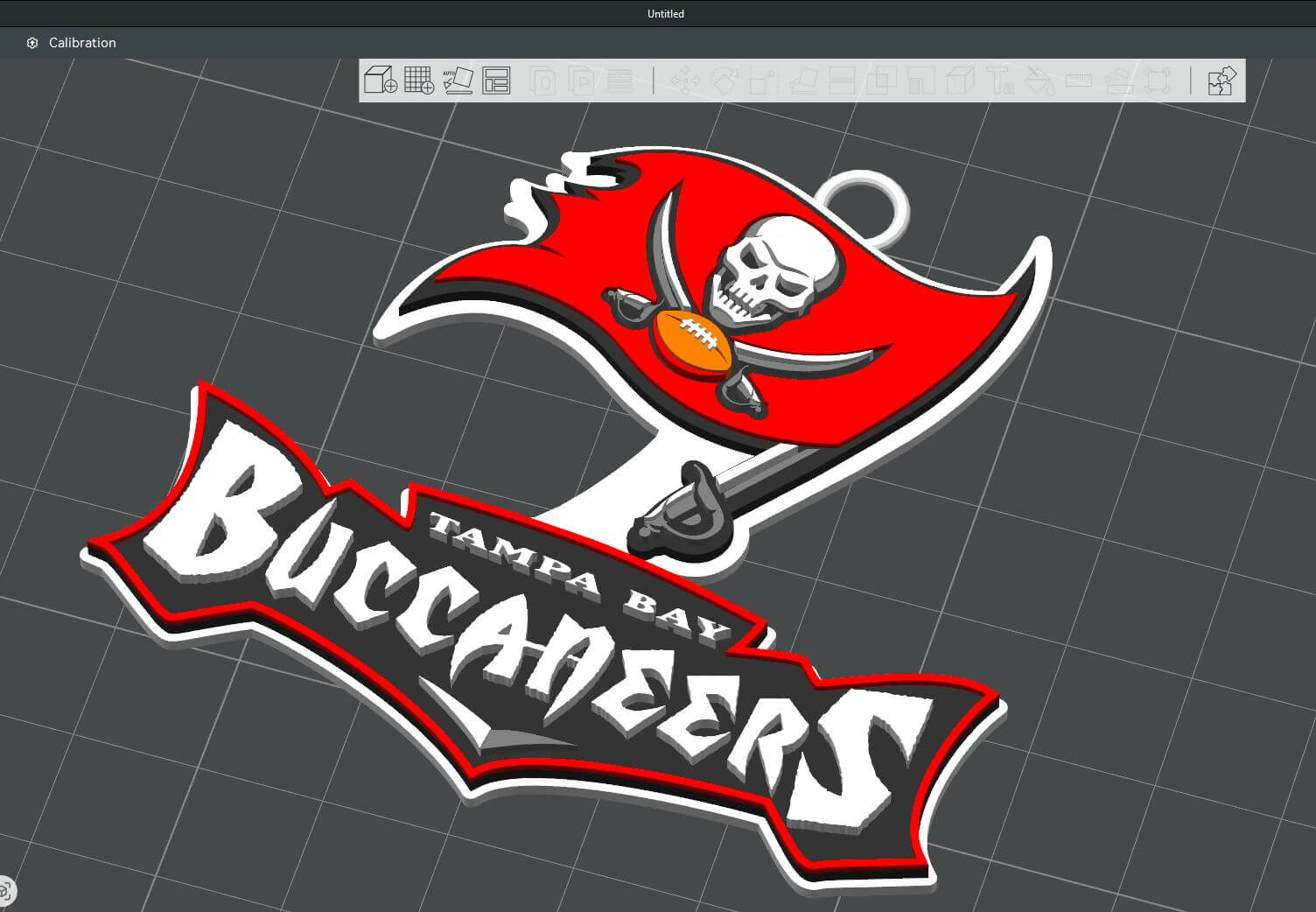Select the Scale tool
The height and width of the screenshot is (912, 1316).
(763, 81)
